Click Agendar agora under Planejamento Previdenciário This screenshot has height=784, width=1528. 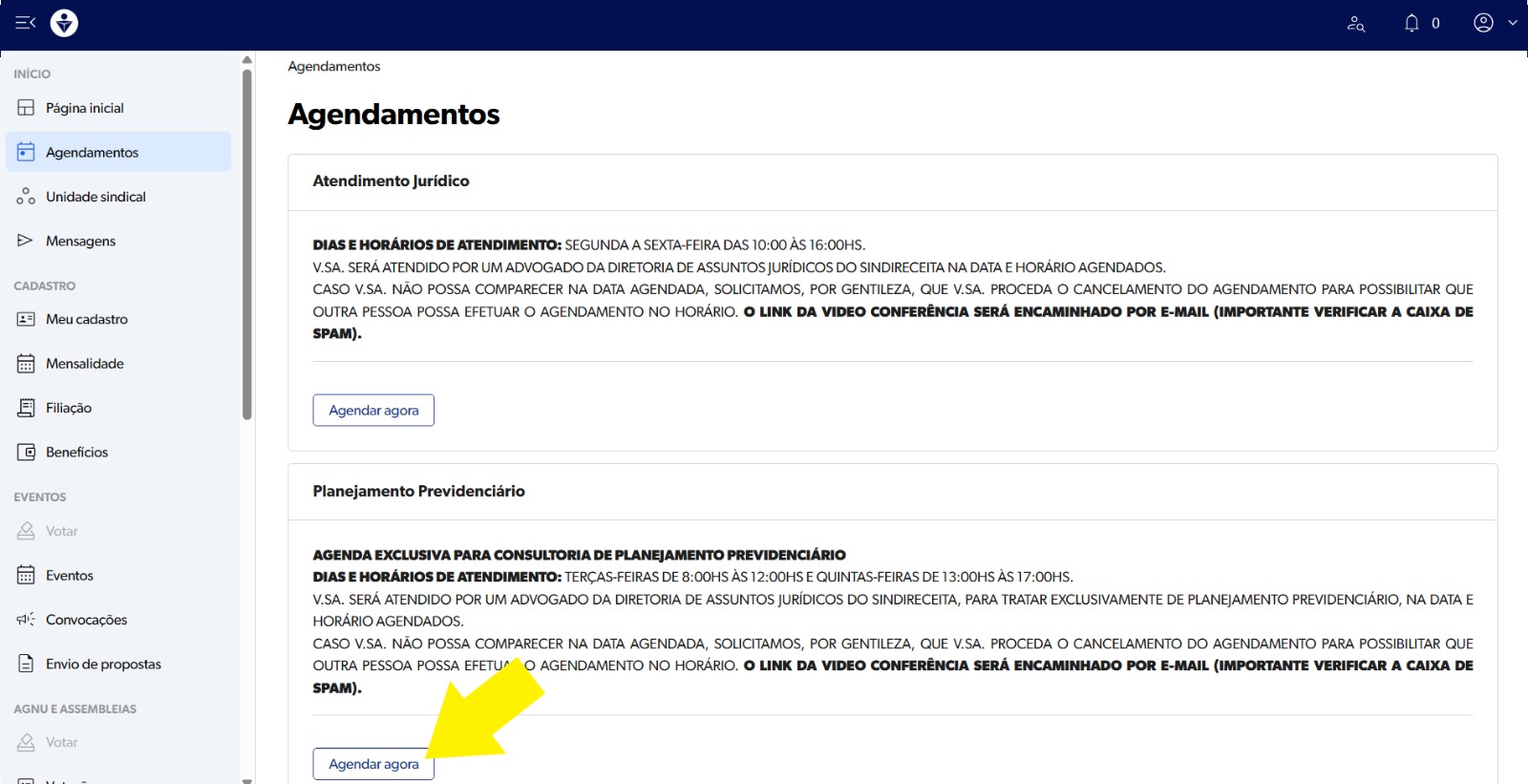(x=373, y=764)
